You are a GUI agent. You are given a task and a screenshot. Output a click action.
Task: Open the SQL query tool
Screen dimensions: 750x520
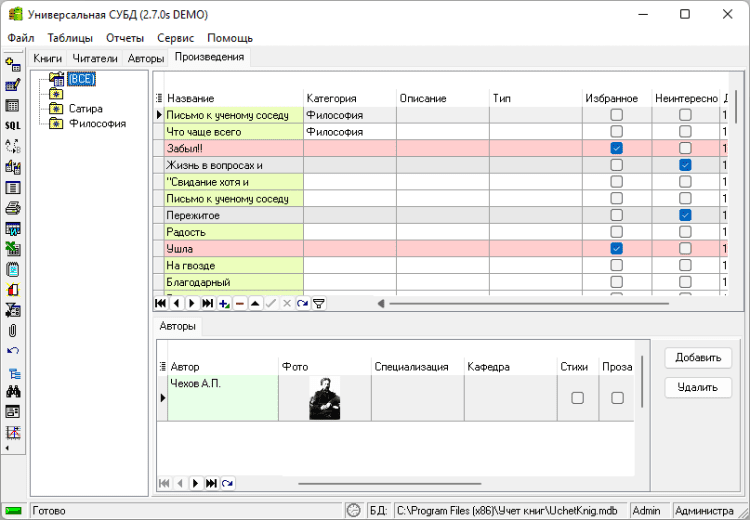pyautogui.click(x=13, y=125)
